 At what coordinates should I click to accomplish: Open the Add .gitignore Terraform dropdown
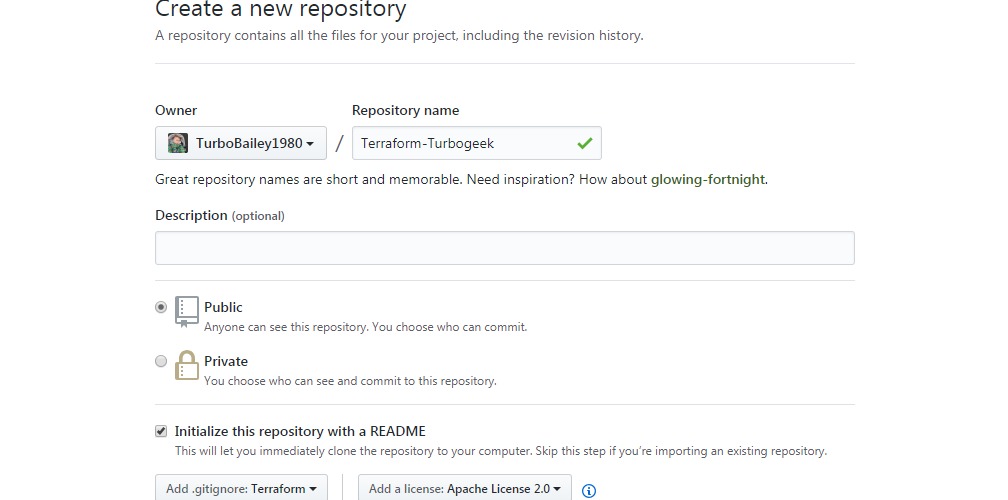tap(241, 488)
